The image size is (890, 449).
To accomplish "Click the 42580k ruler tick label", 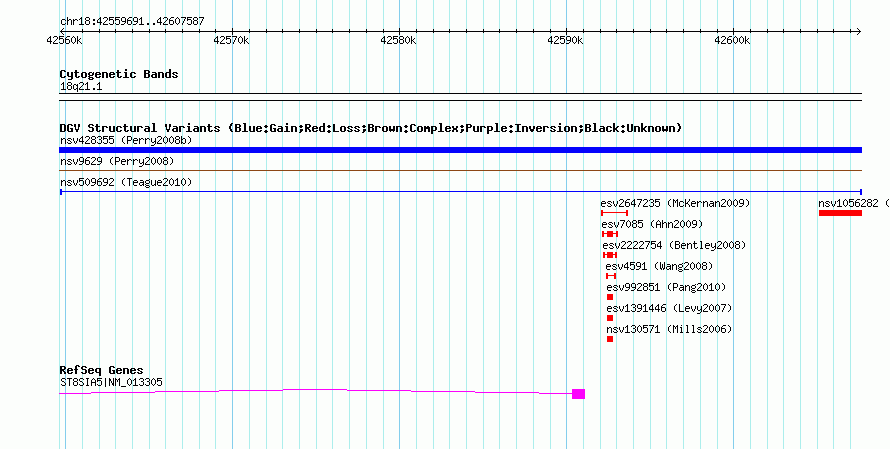I will pos(398,40).
